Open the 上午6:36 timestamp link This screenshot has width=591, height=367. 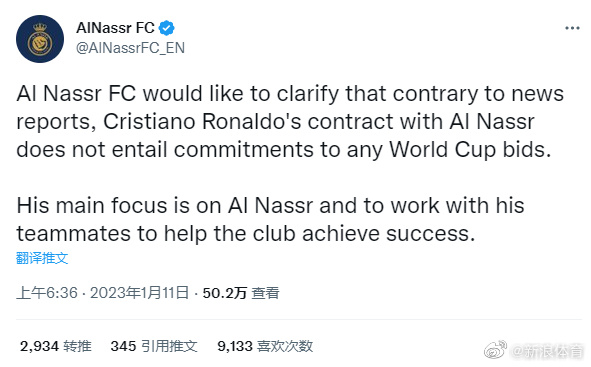coord(47,293)
